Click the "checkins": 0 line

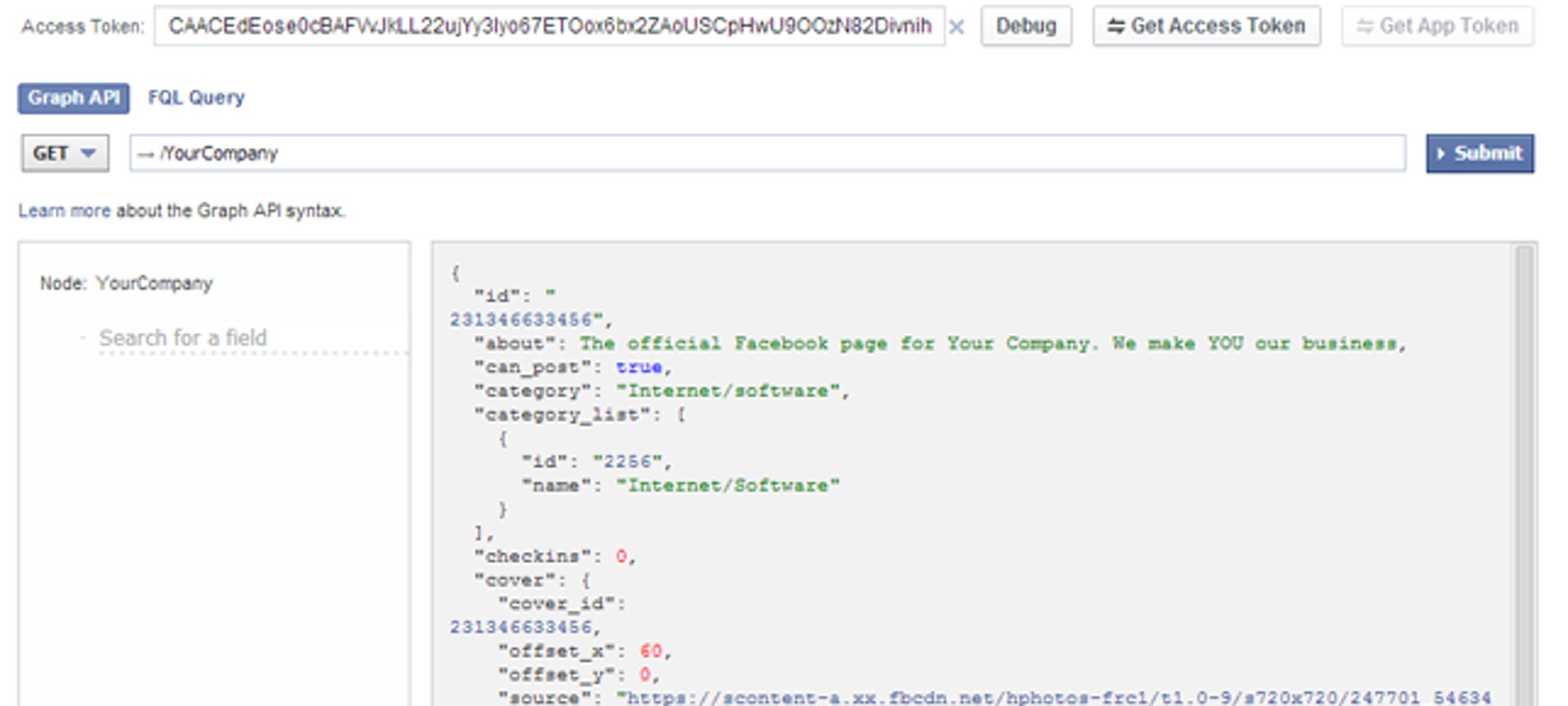555,557
